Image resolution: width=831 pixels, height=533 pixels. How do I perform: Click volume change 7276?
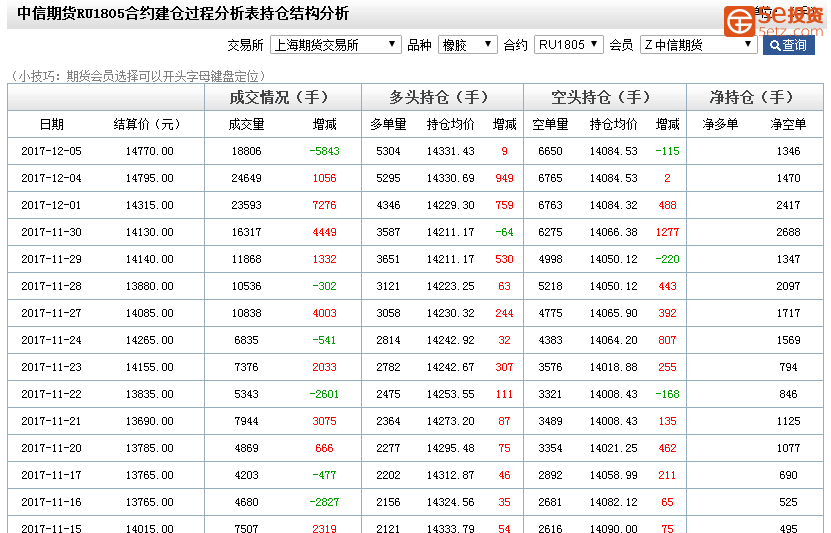point(324,206)
